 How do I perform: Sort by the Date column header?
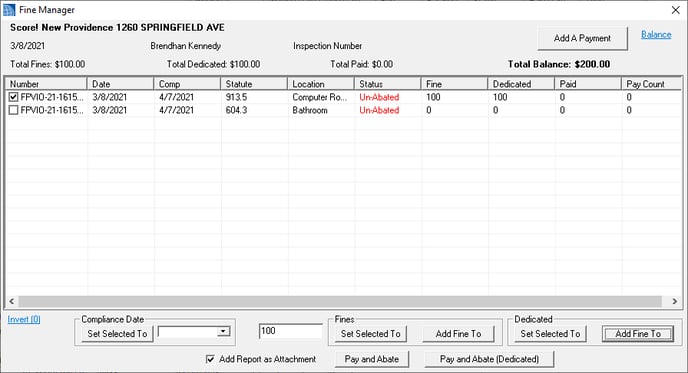(120, 84)
